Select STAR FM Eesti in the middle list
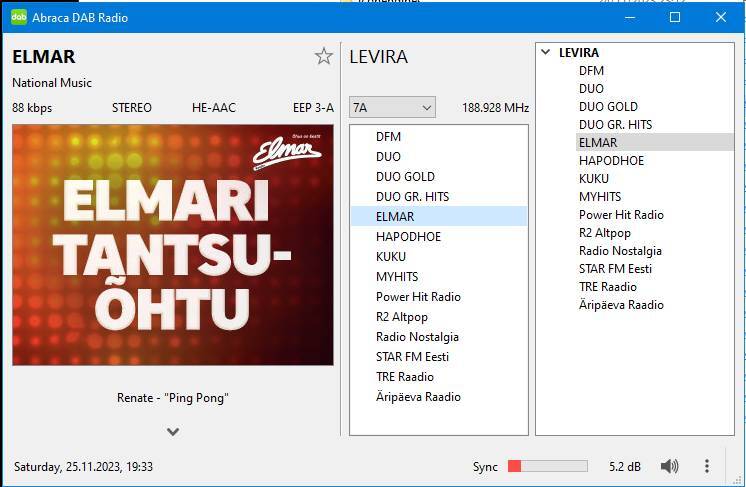 (x=439, y=357)
